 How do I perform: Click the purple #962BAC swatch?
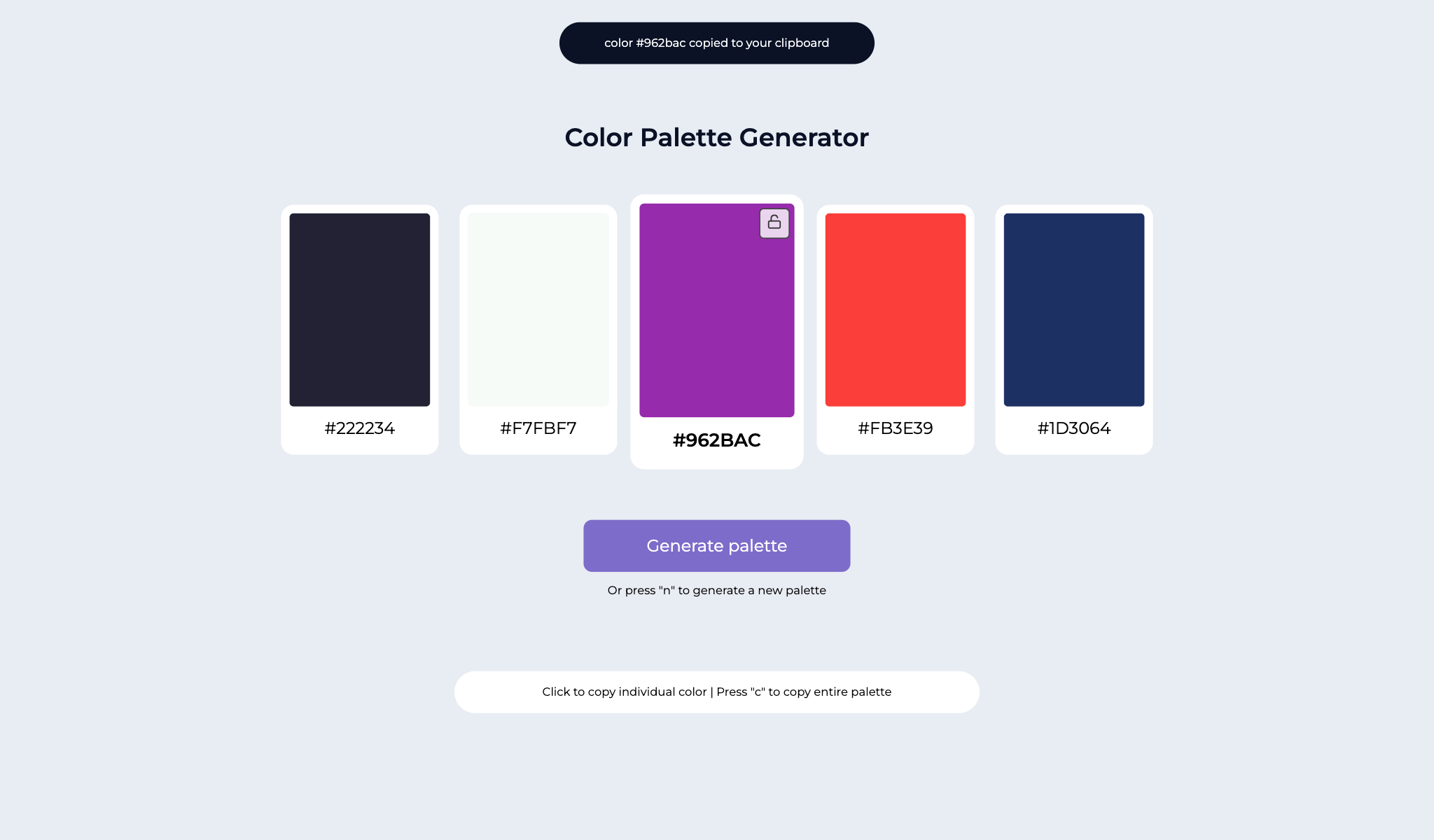716,309
